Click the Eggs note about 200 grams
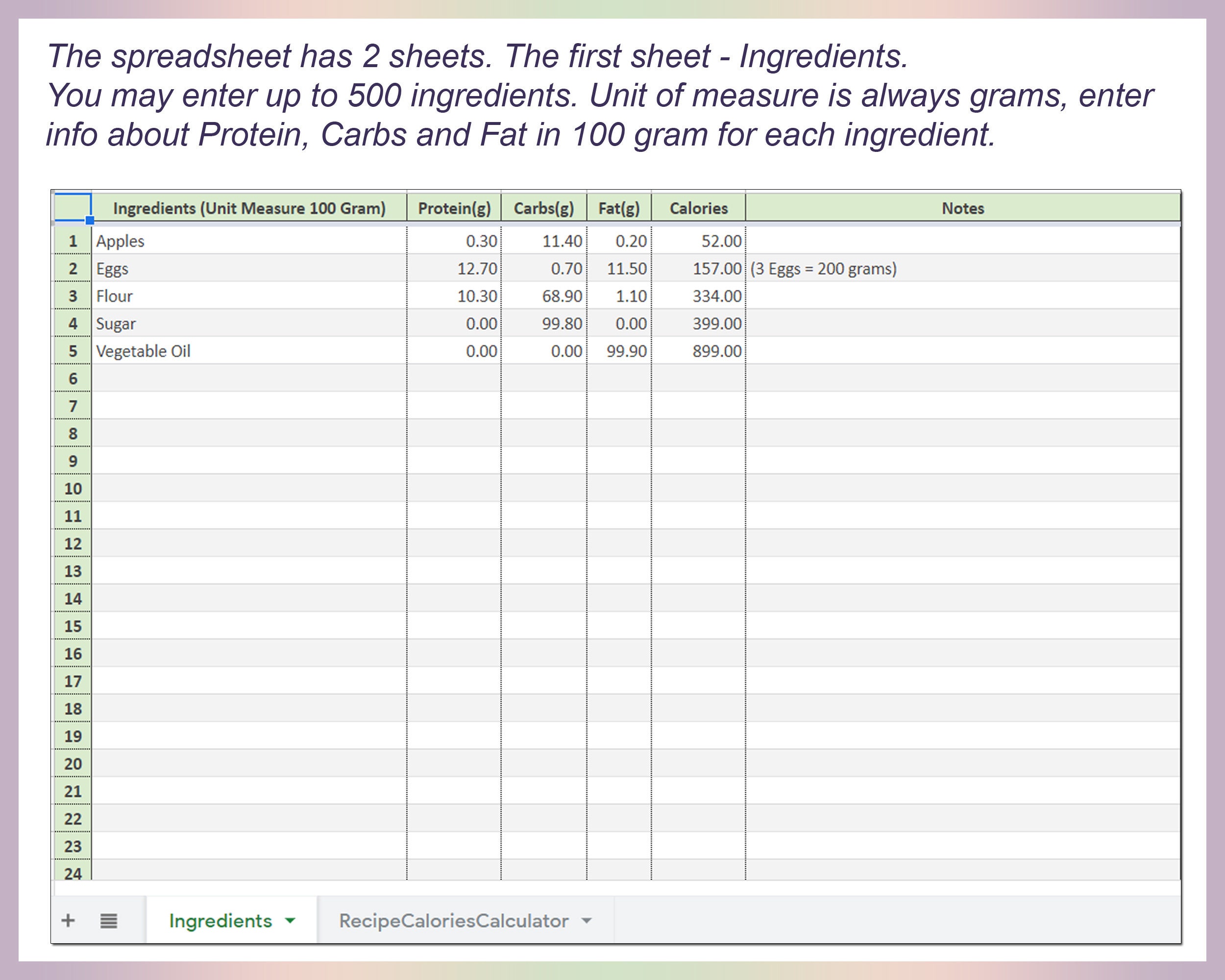Screen dimensions: 1225x980 coord(823,269)
